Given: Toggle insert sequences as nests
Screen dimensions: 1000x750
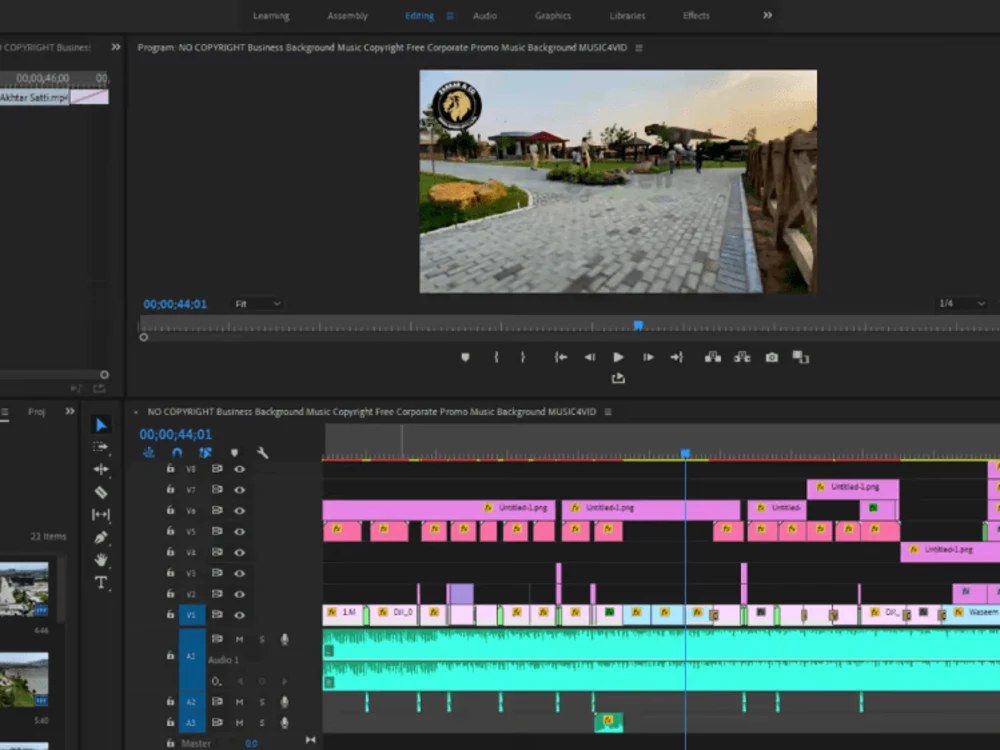Looking at the screenshot, I should click(x=149, y=452).
